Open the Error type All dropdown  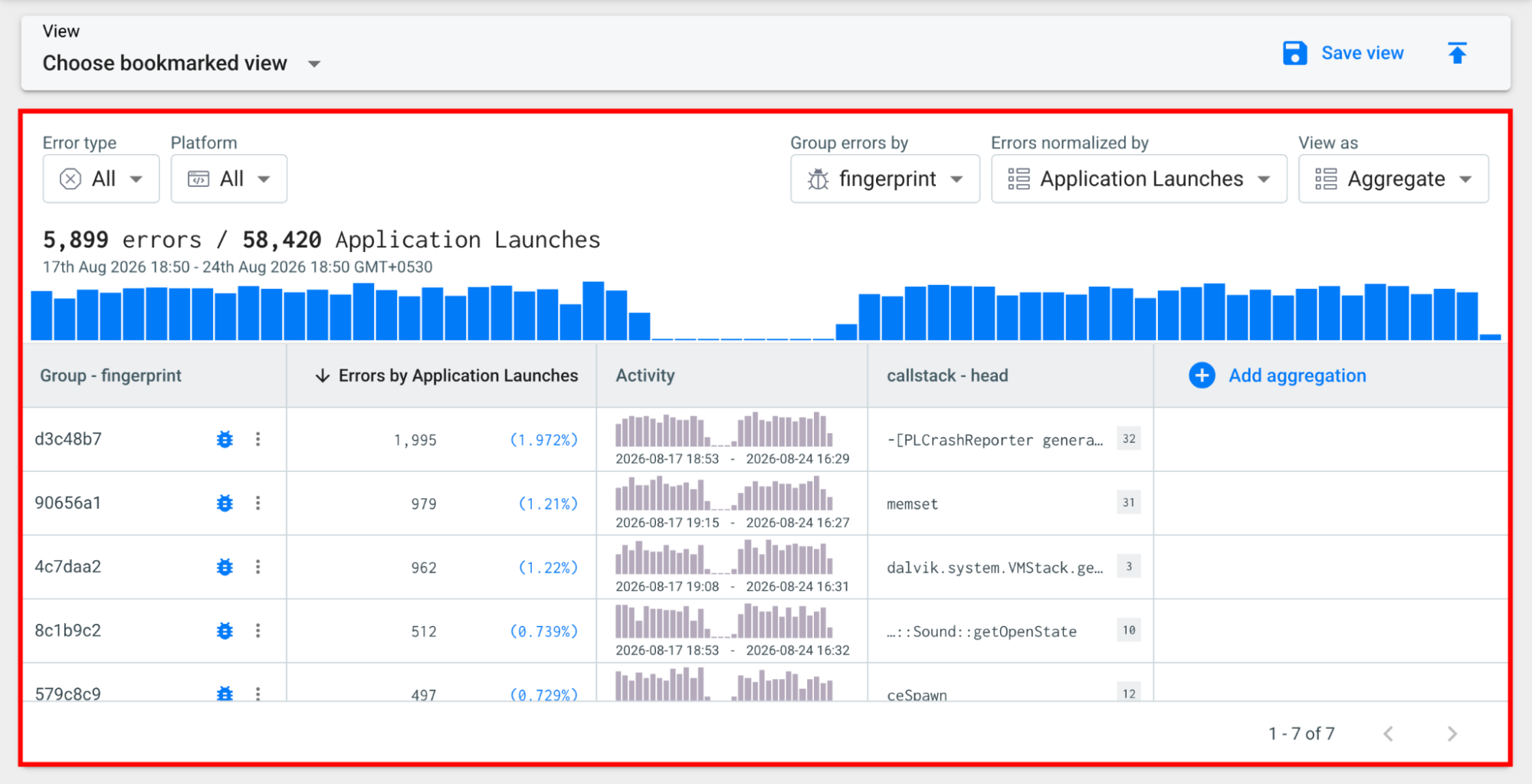click(101, 179)
